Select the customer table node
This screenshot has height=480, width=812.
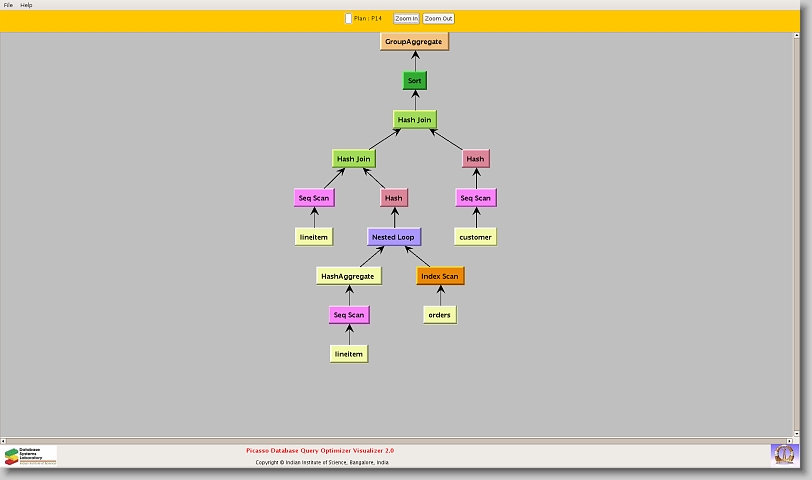[475, 237]
